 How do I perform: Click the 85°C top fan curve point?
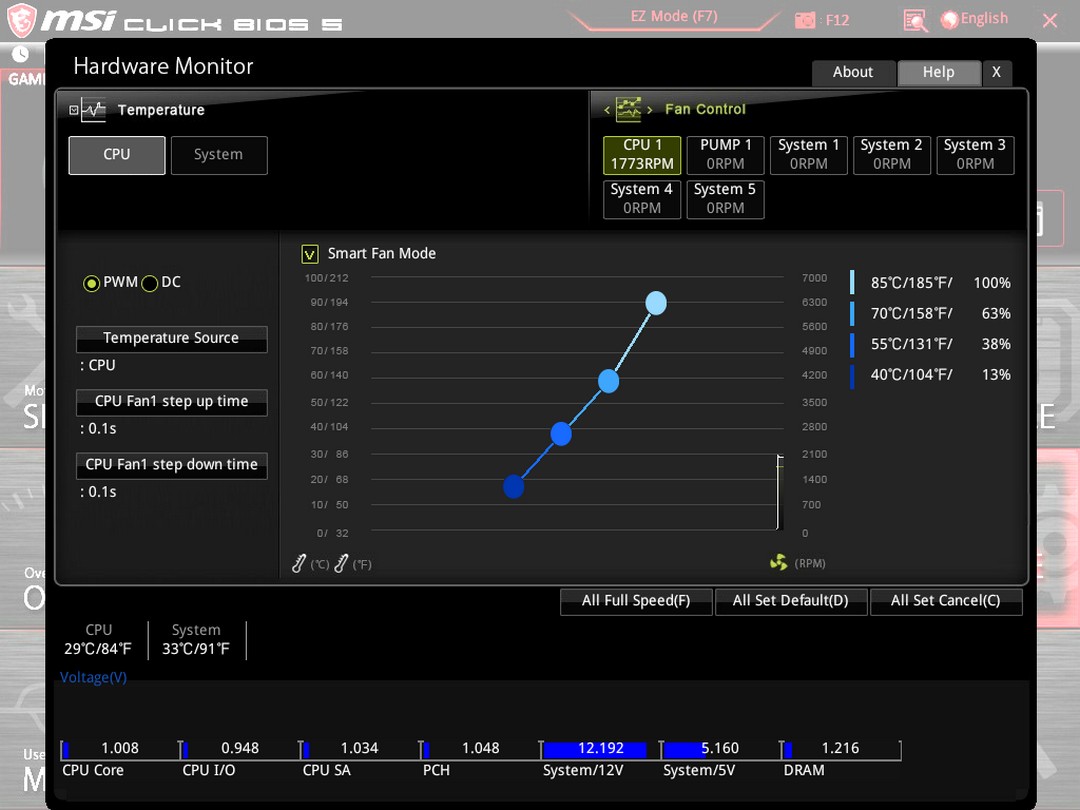click(x=656, y=303)
